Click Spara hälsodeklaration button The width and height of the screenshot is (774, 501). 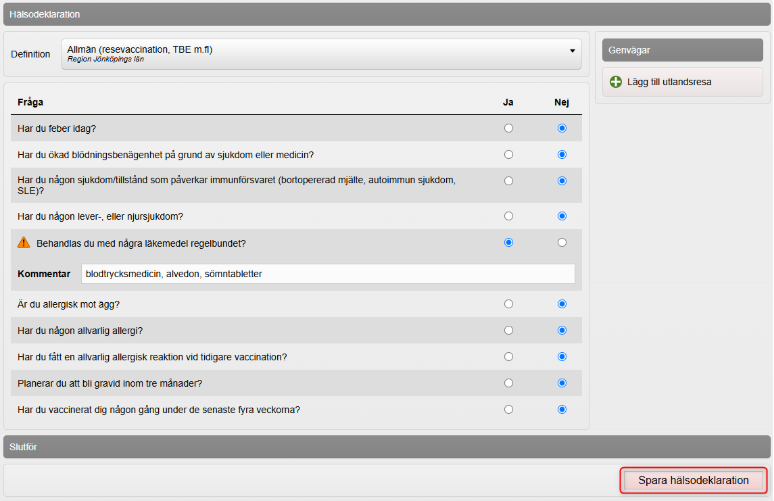(x=693, y=481)
